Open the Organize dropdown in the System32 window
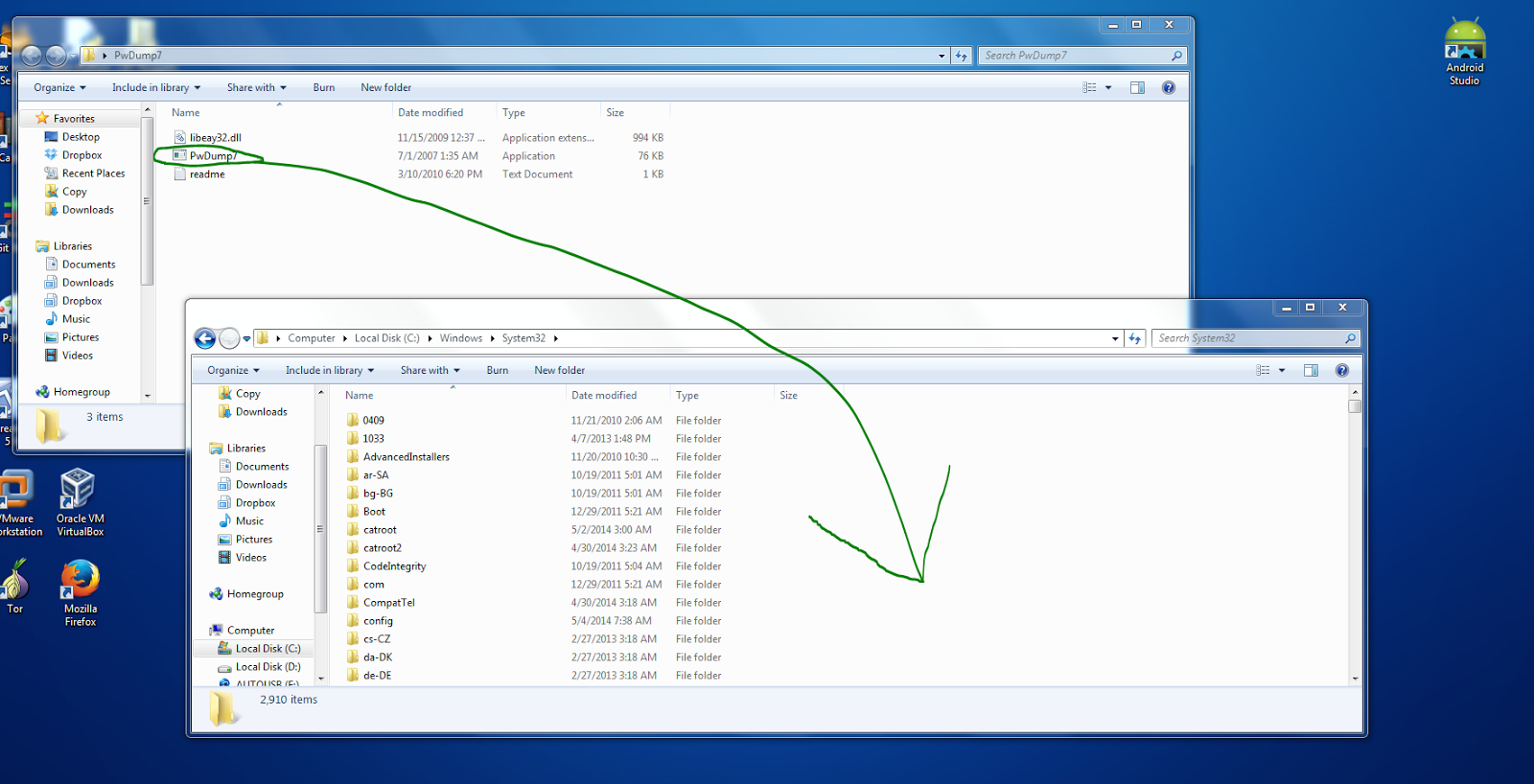Viewport: 1534px width, 784px height. click(233, 370)
